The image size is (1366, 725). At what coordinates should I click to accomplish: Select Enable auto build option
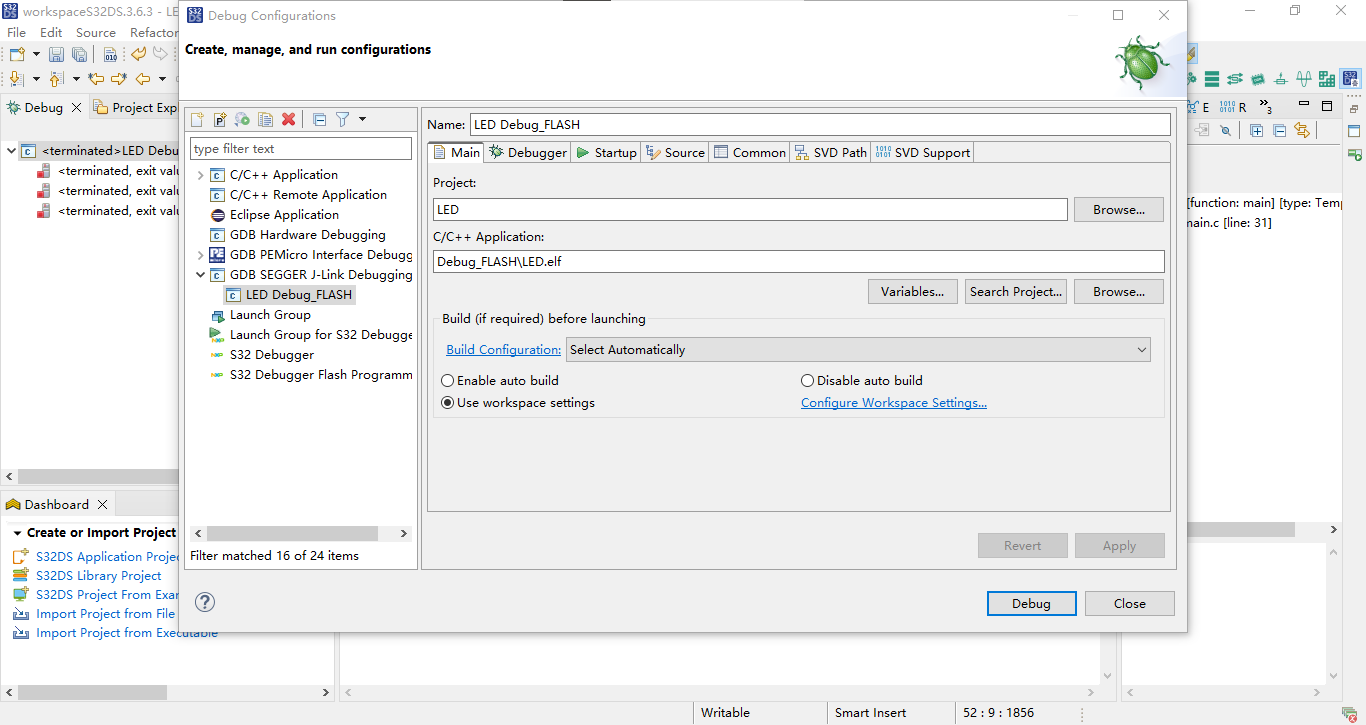click(x=500, y=381)
